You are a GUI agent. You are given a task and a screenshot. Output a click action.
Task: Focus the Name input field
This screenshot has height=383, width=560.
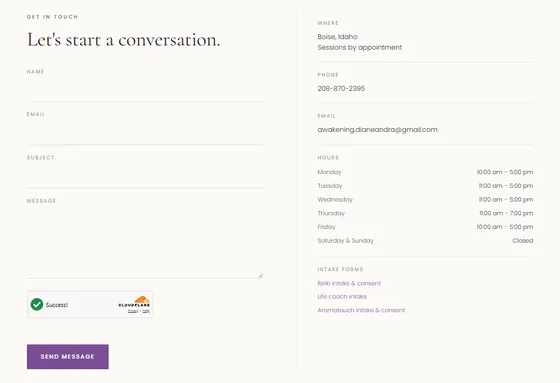[x=145, y=90]
